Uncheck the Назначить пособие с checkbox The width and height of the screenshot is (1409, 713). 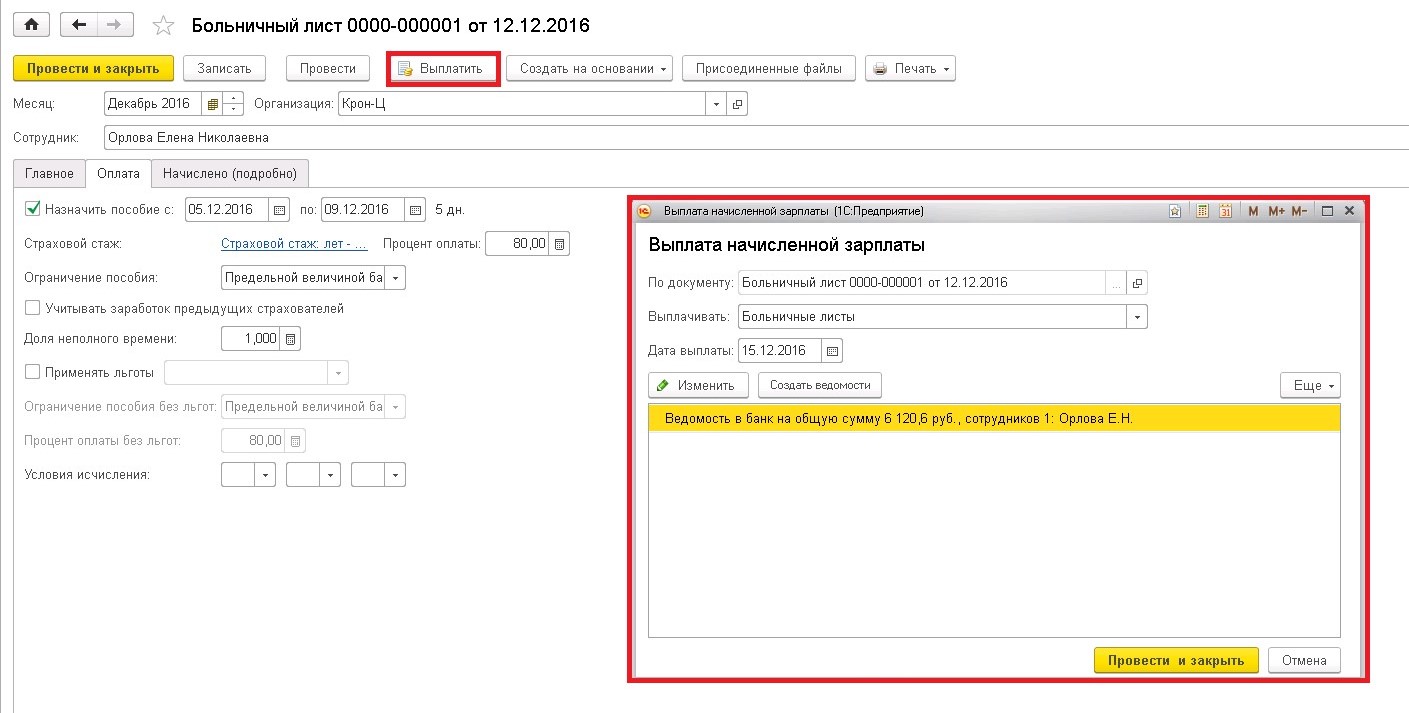[x=32, y=209]
